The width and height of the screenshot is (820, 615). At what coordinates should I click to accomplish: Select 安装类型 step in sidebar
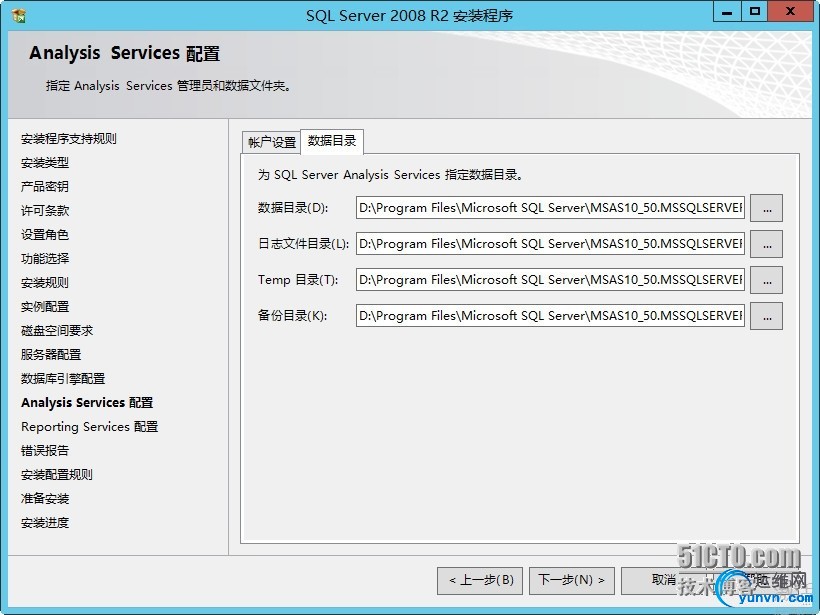coord(45,163)
